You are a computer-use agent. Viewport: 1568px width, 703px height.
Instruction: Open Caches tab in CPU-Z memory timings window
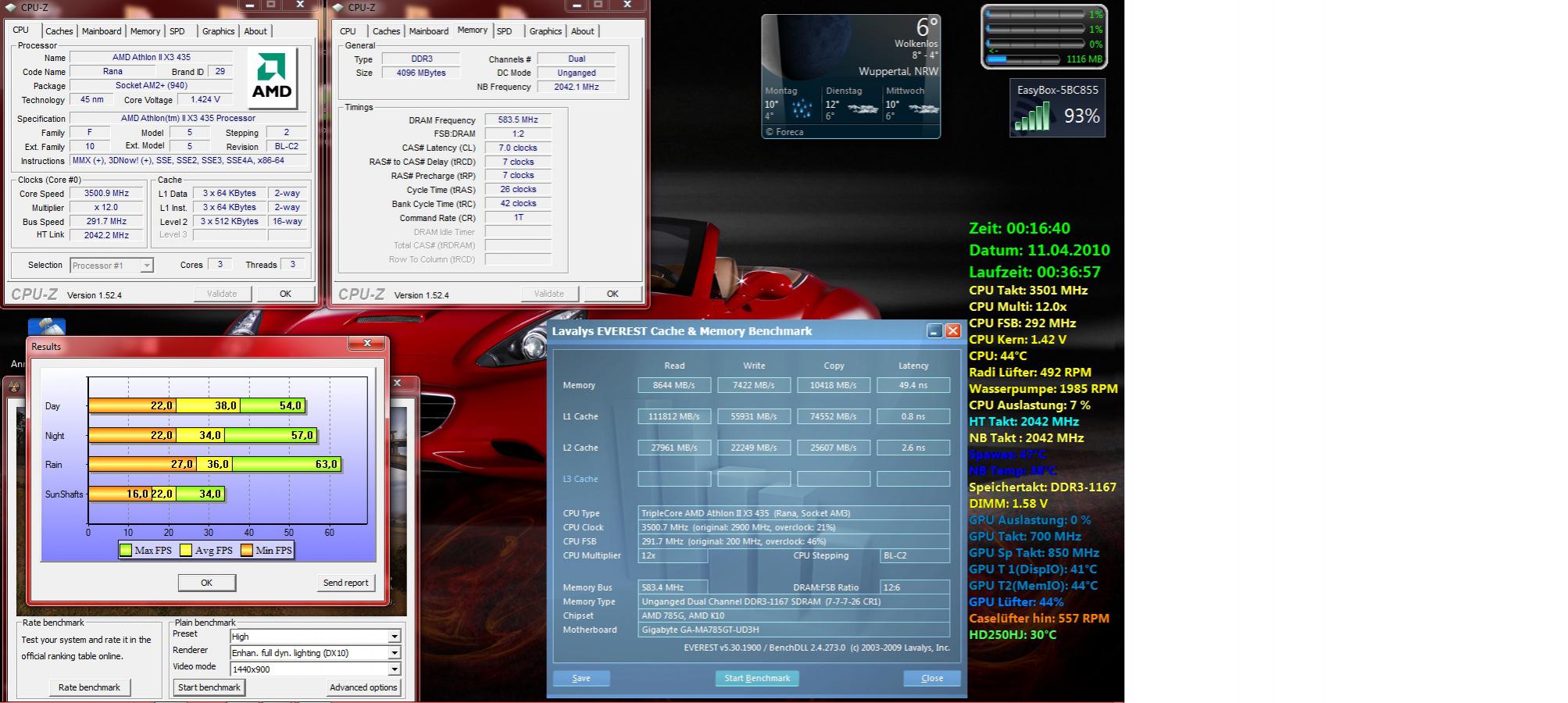[x=386, y=31]
